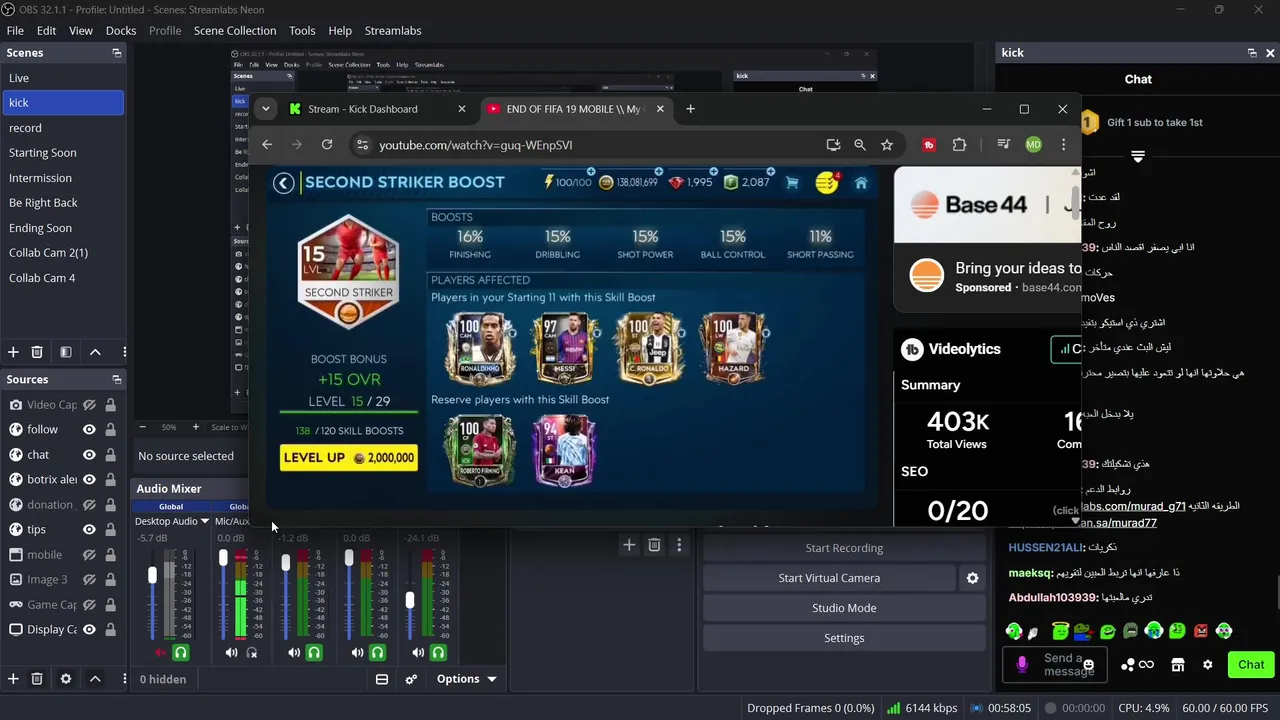Open source properties gear icon

[x=66, y=679]
